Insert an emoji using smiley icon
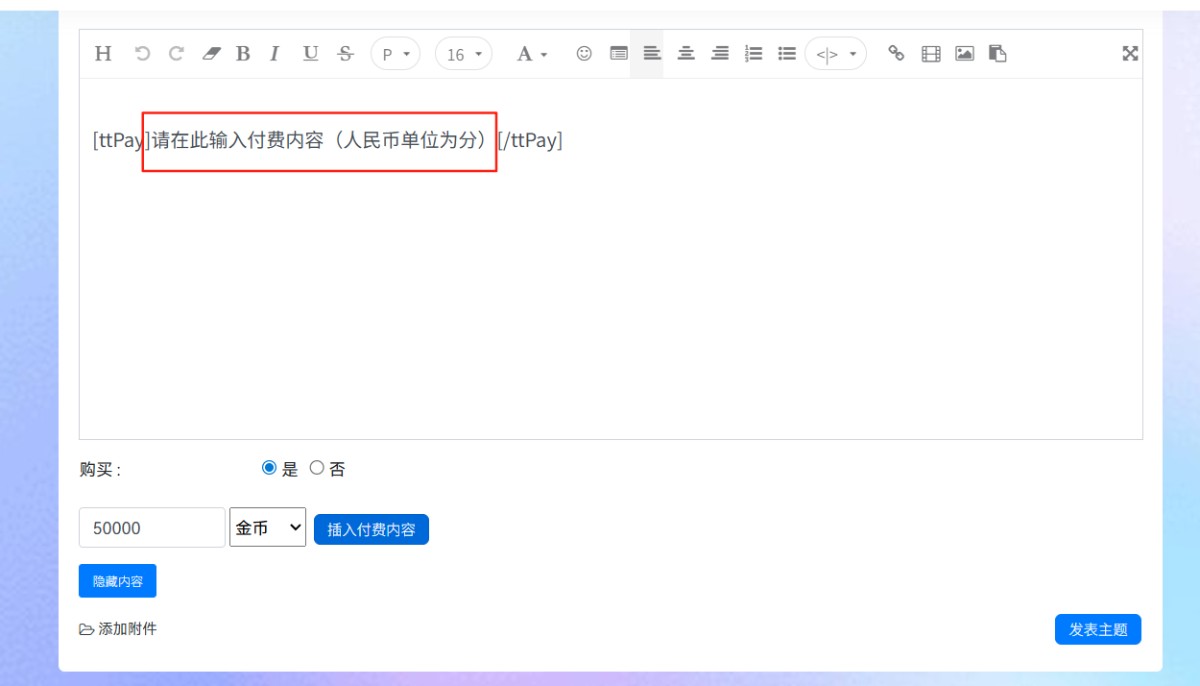 point(584,54)
